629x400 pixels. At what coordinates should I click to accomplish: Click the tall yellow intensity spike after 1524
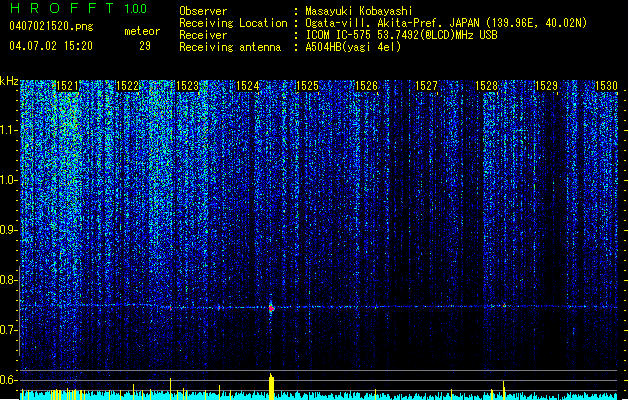point(272,386)
